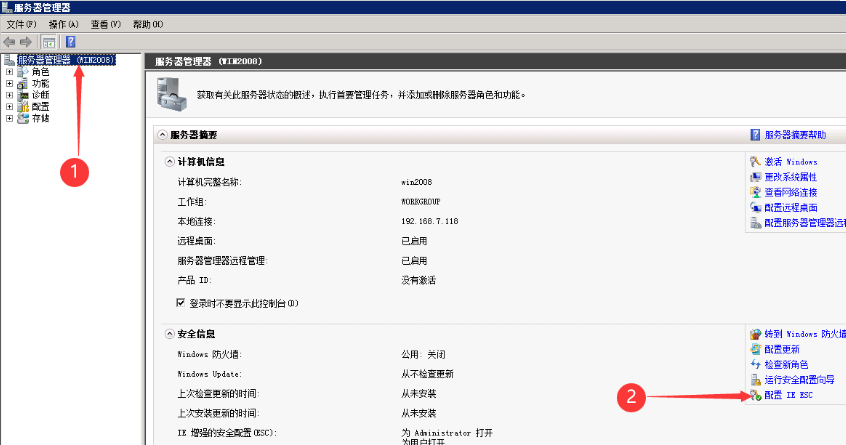846x445 pixels.
Task: Click the 运行安全配置向导 icon
Action: click(755, 380)
